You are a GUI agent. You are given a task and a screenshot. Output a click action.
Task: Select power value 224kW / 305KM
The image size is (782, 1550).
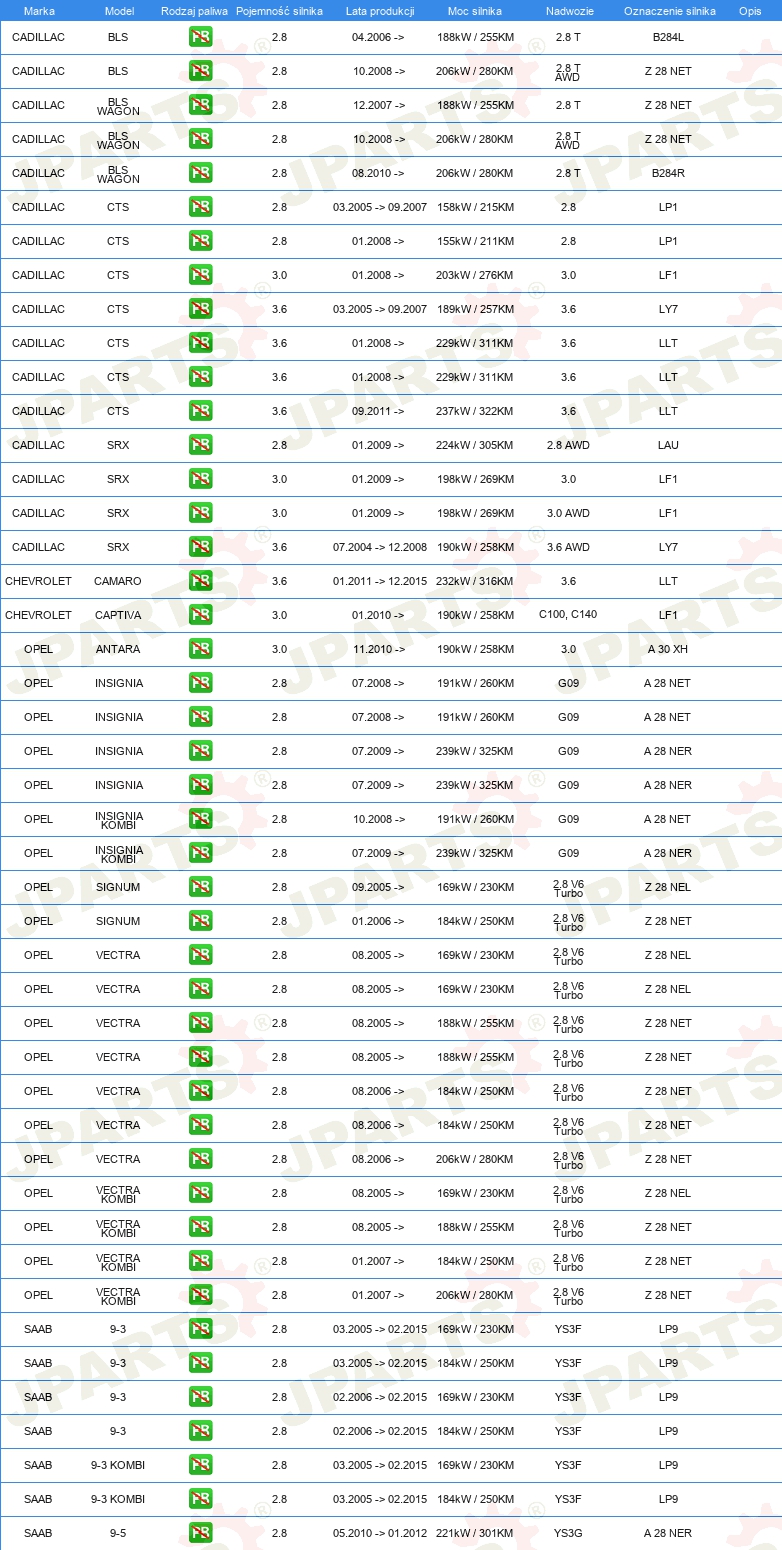[475, 445]
